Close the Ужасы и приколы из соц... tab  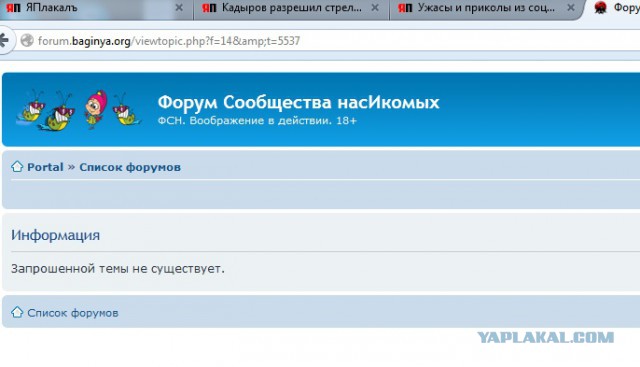571,8
